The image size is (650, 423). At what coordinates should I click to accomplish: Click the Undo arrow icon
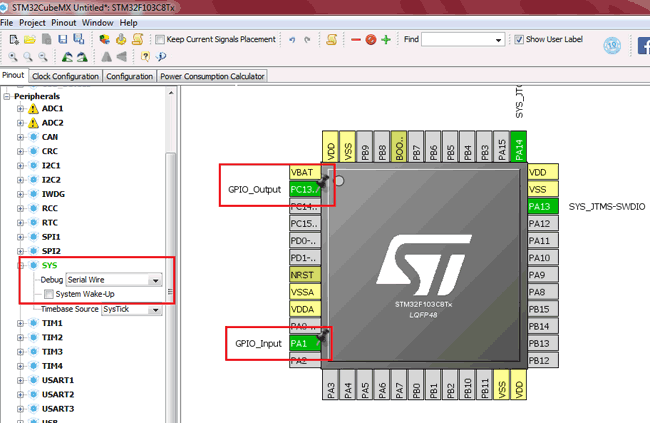pos(292,40)
